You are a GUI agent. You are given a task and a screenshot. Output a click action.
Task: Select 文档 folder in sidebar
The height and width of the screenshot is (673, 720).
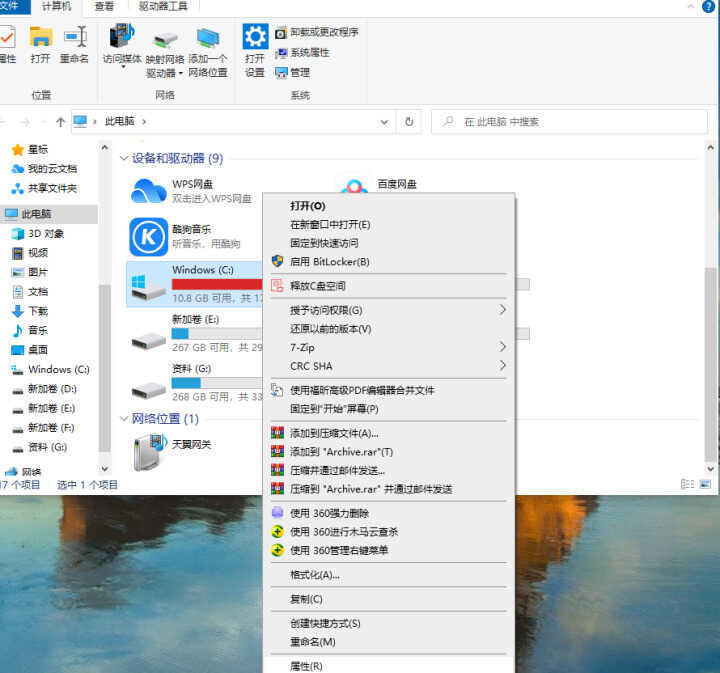[x=30, y=292]
